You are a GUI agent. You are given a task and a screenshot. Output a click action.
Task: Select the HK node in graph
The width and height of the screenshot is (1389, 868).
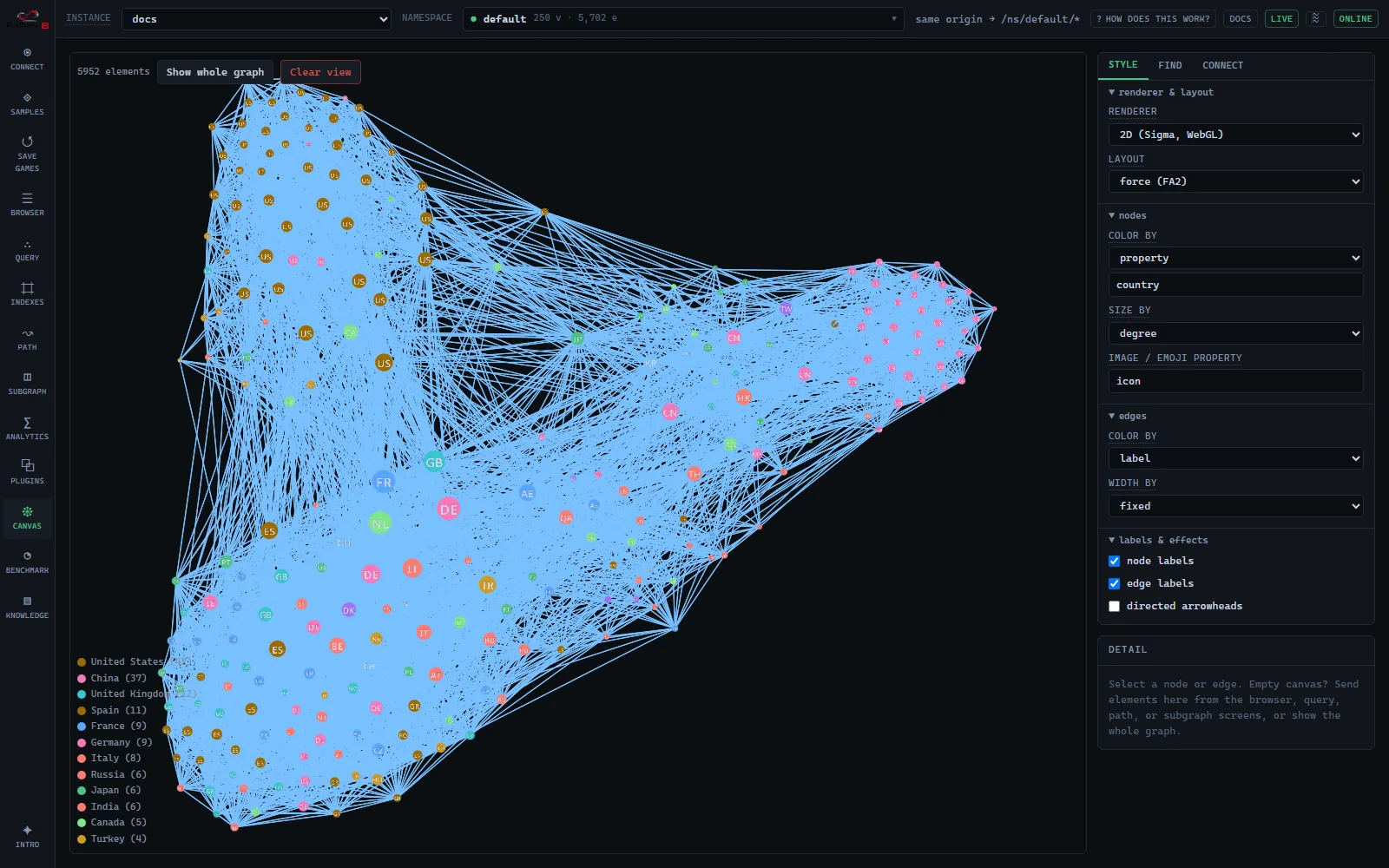click(x=743, y=398)
